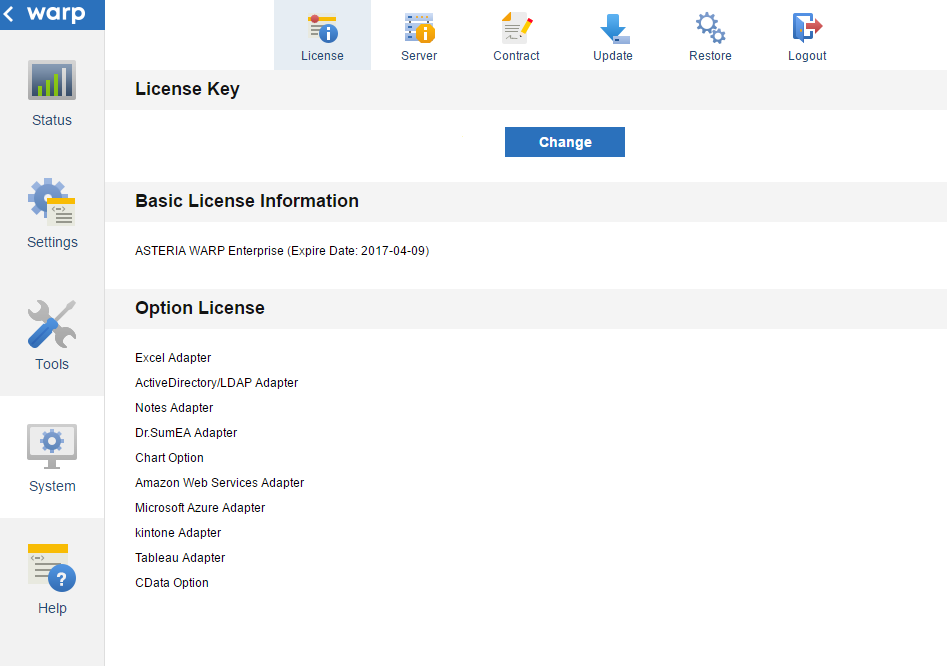Select the Amazon Web Services Adapter entry
The width and height of the screenshot is (947, 666).
click(x=219, y=482)
